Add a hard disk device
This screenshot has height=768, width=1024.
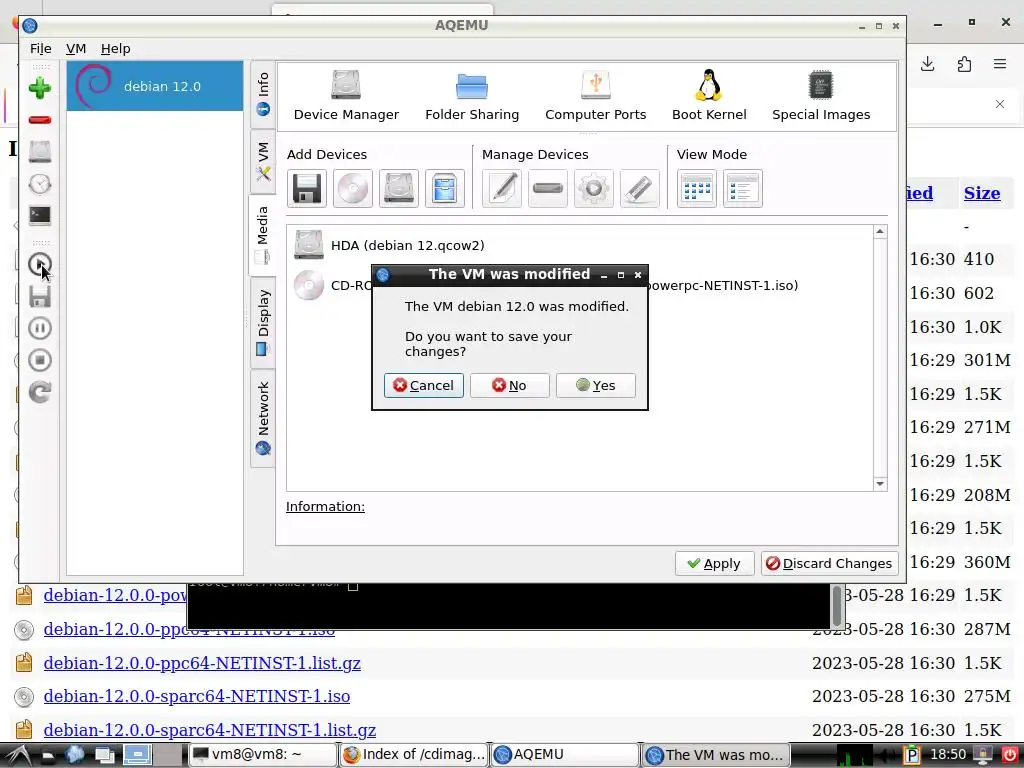point(399,189)
